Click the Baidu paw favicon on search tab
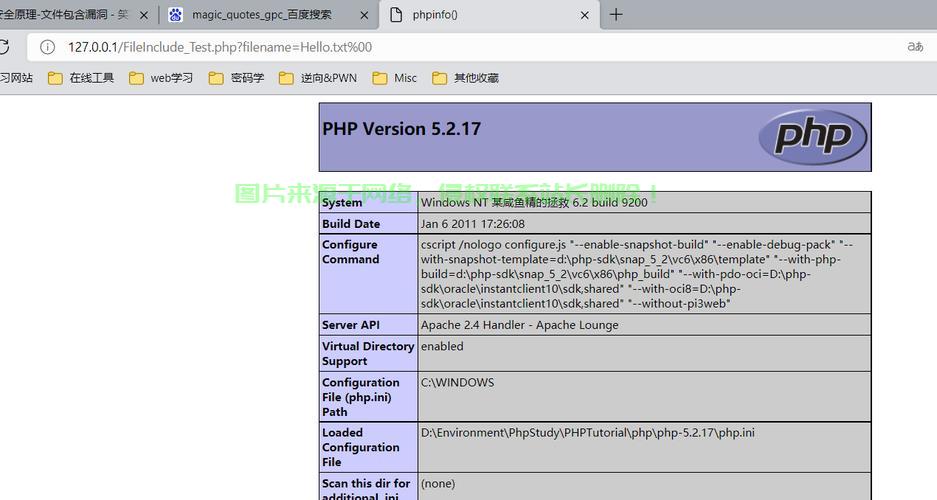937x500 pixels. (175, 15)
